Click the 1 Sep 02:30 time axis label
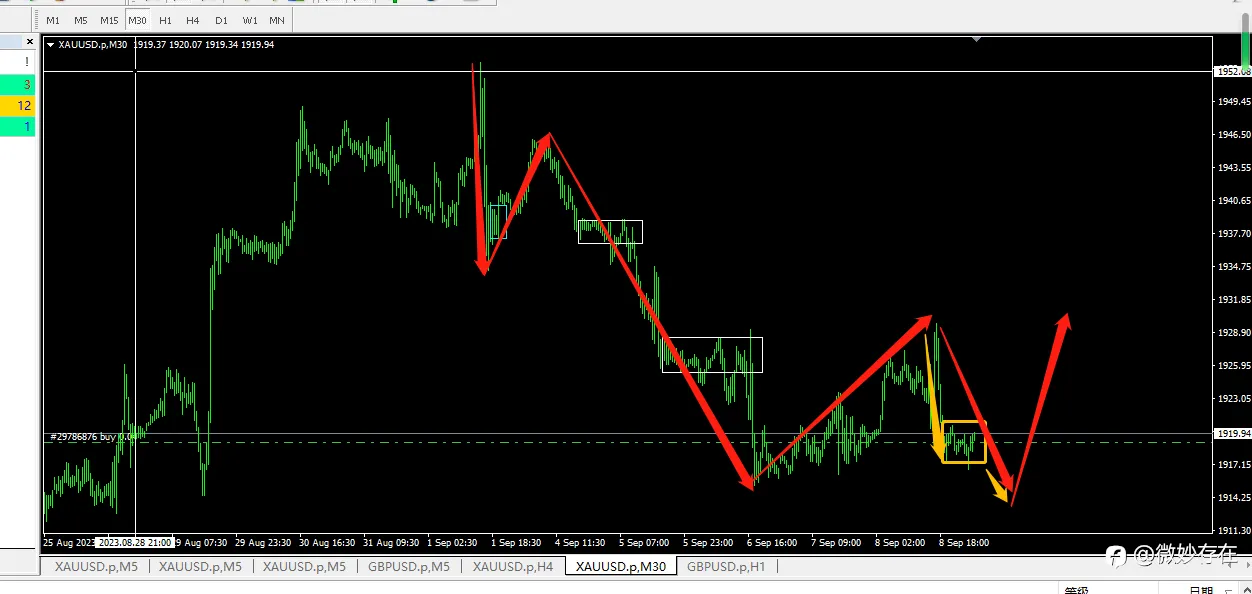1252x594 pixels. point(453,543)
